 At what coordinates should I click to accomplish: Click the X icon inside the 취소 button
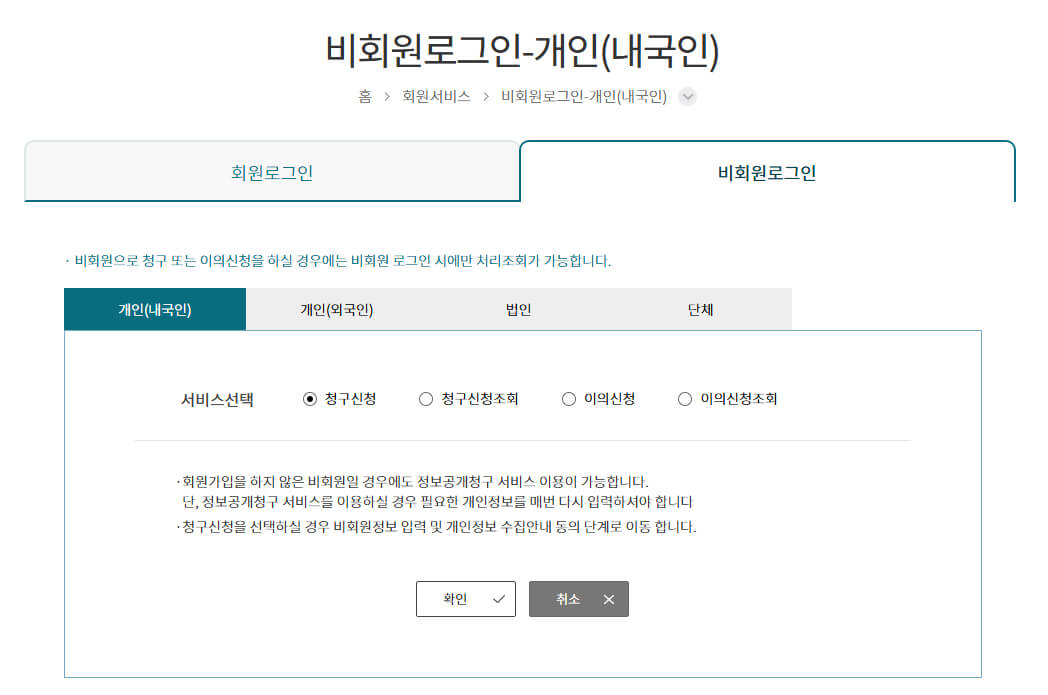click(x=607, y=599)
